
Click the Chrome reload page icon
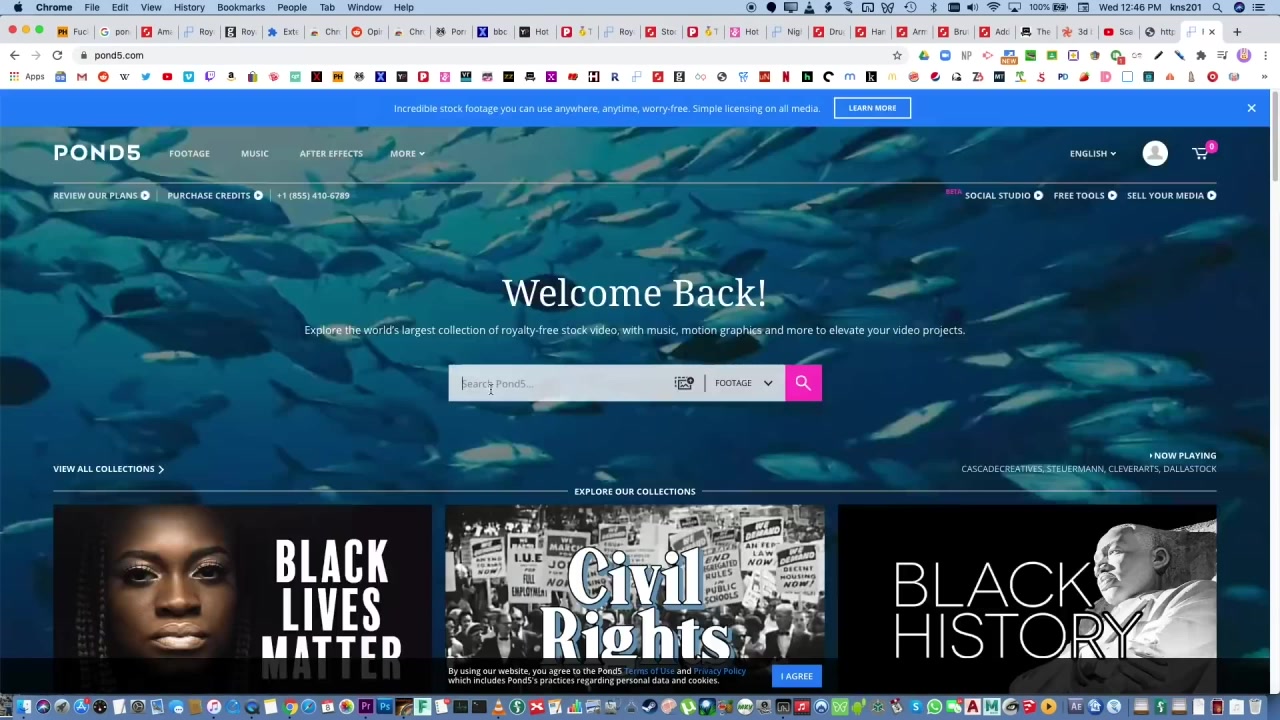coord(57,55)
